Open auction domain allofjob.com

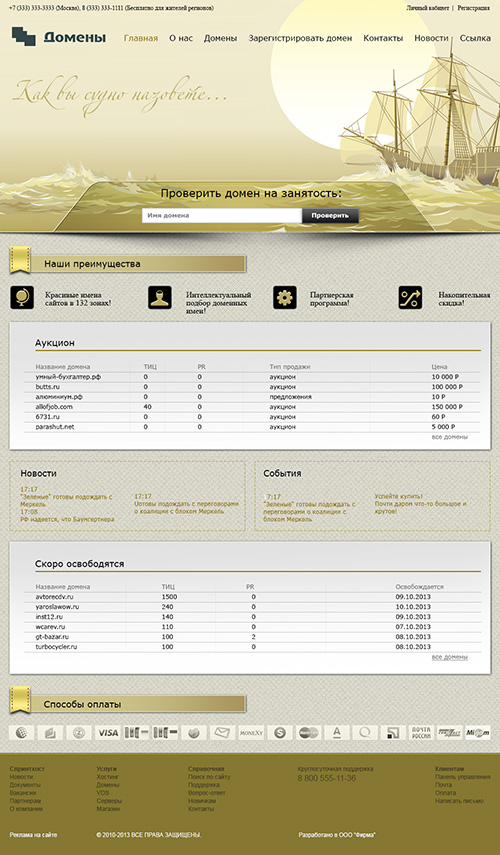click(x=54, y=407)
